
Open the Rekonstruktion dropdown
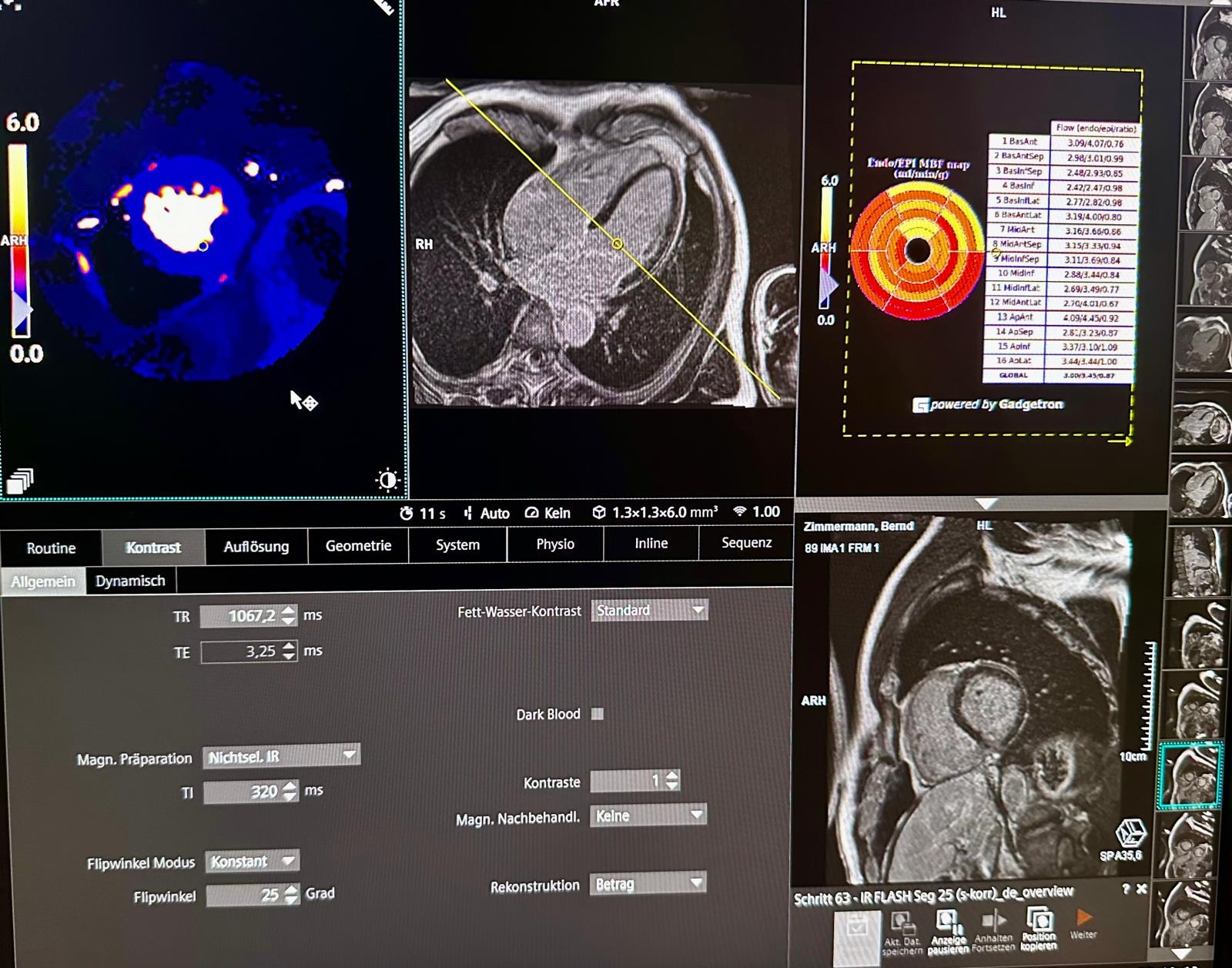coord(648,884)
